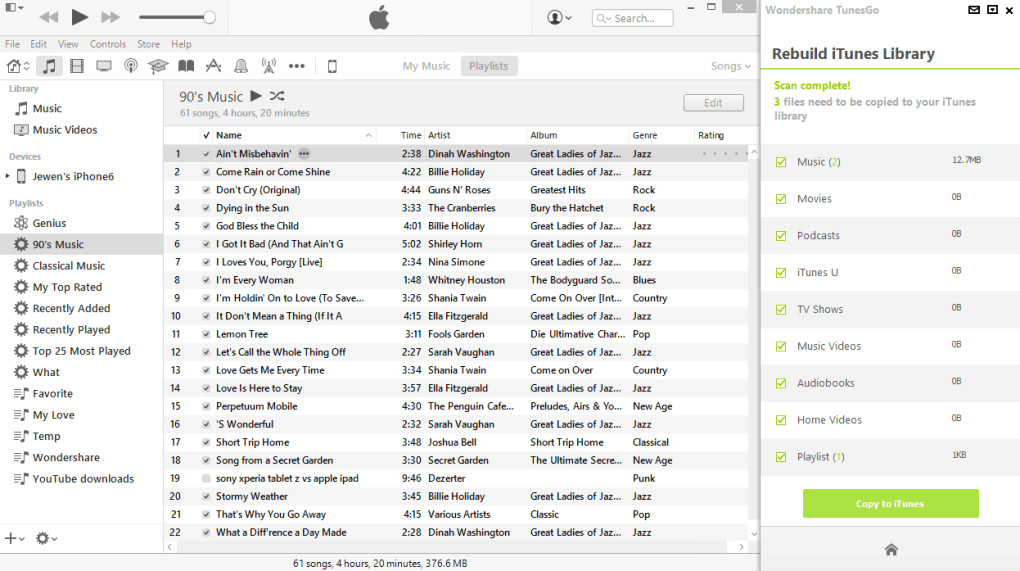Click the iPhone device icon
The width and height of the screenshot is (1020, 571).
pyautogui.click(x=332, y=66)
